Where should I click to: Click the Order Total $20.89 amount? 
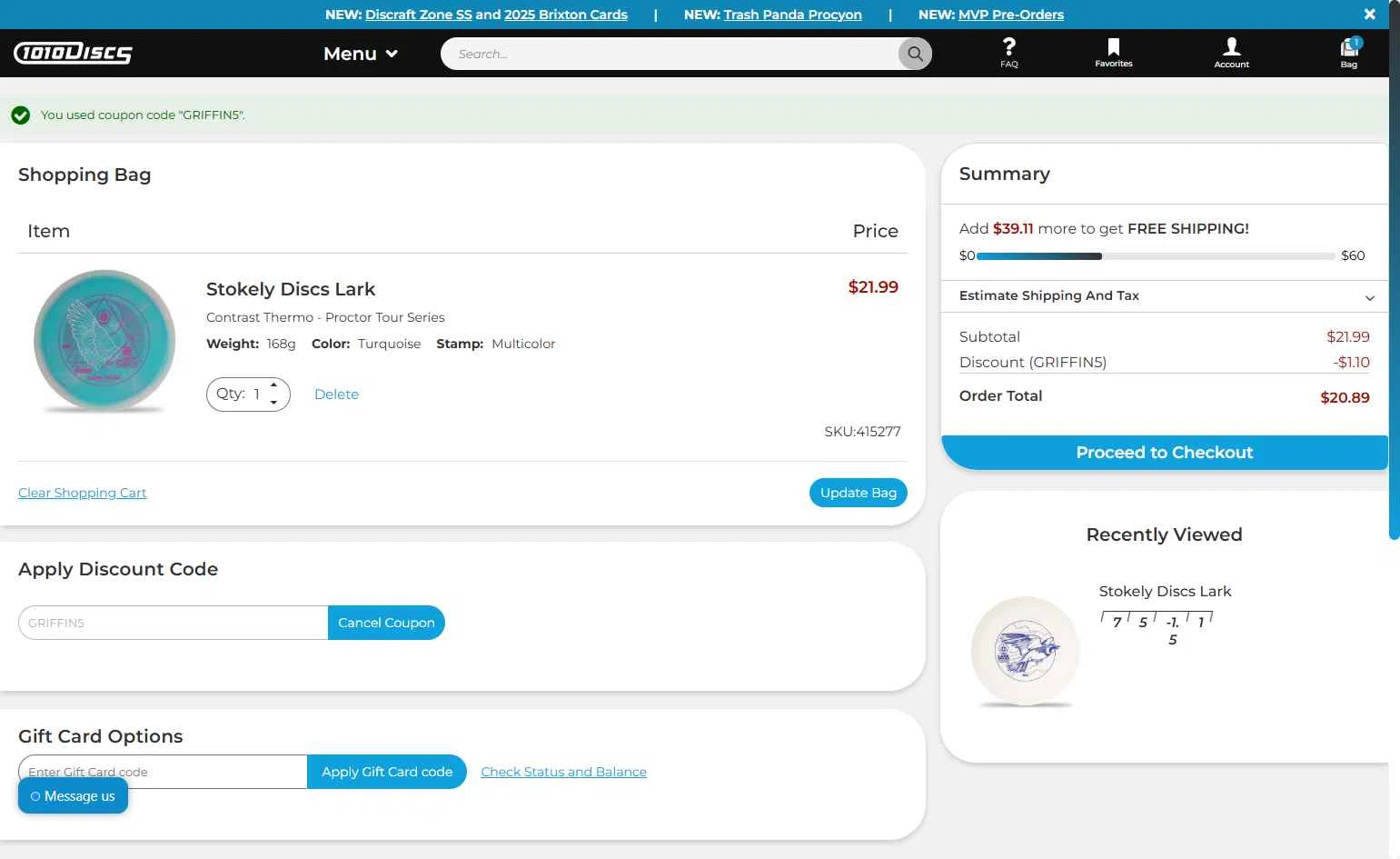[1345, 397]
